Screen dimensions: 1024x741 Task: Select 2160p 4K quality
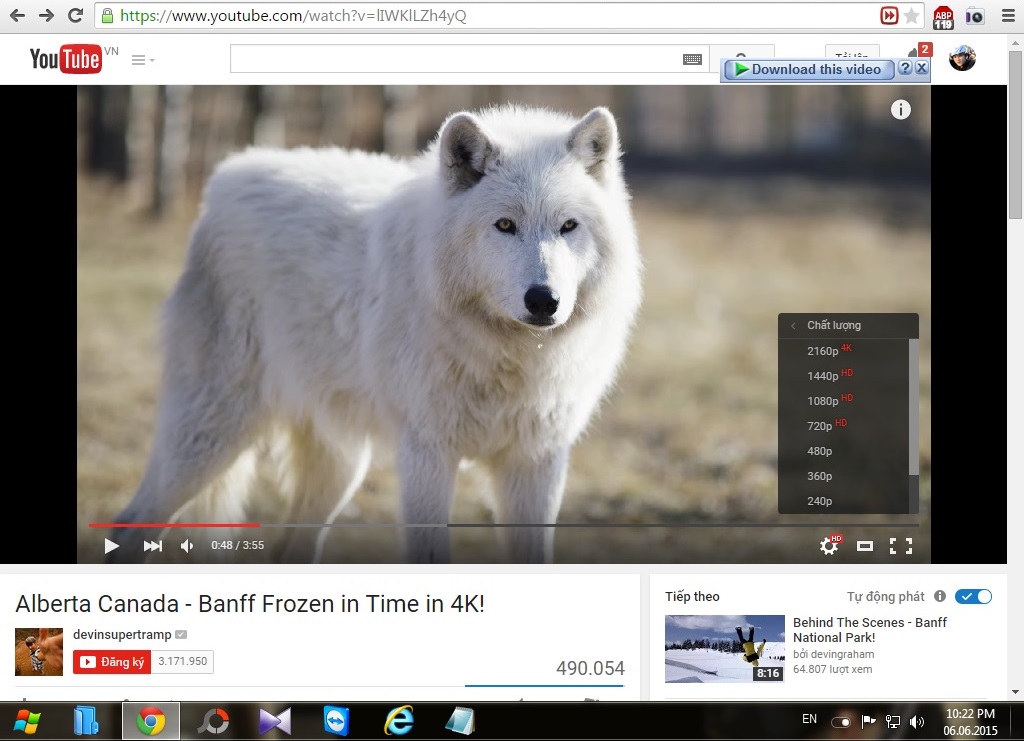(824, 351)
